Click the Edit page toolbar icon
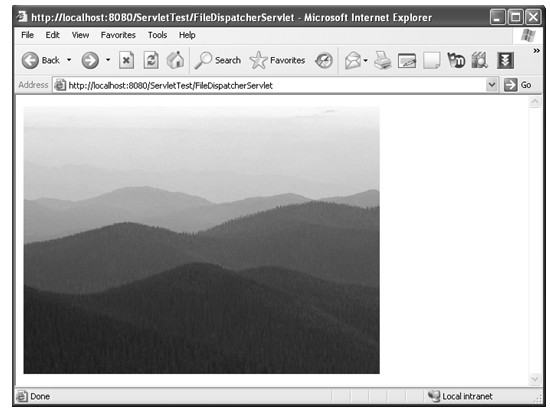 tap(407, 61)
